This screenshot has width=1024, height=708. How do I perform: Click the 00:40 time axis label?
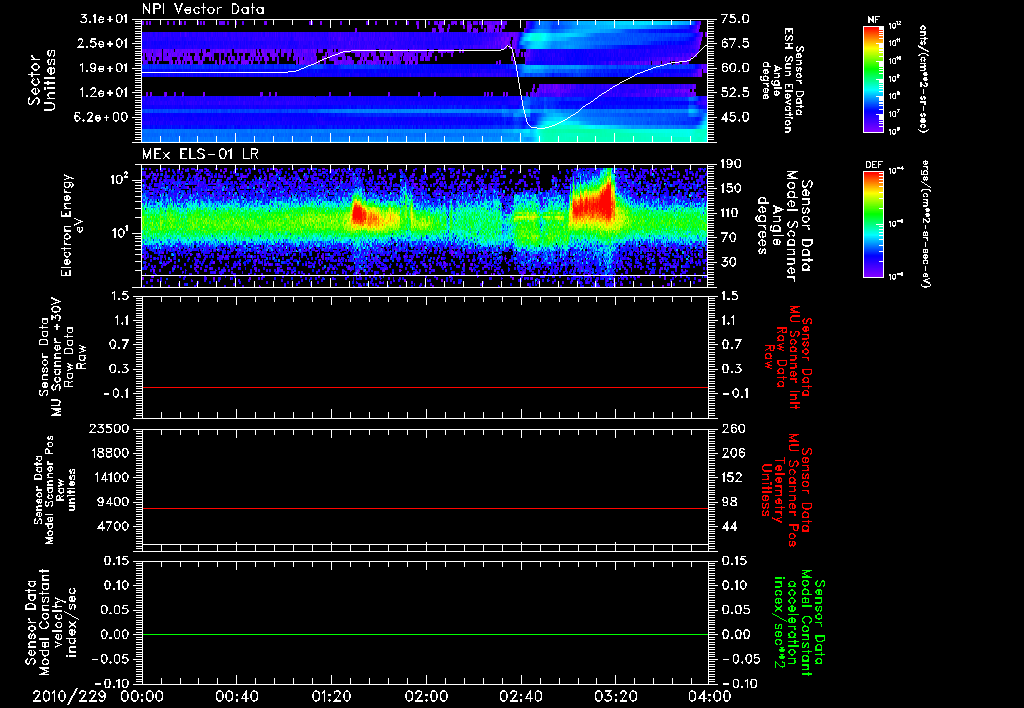coord(236,696)
